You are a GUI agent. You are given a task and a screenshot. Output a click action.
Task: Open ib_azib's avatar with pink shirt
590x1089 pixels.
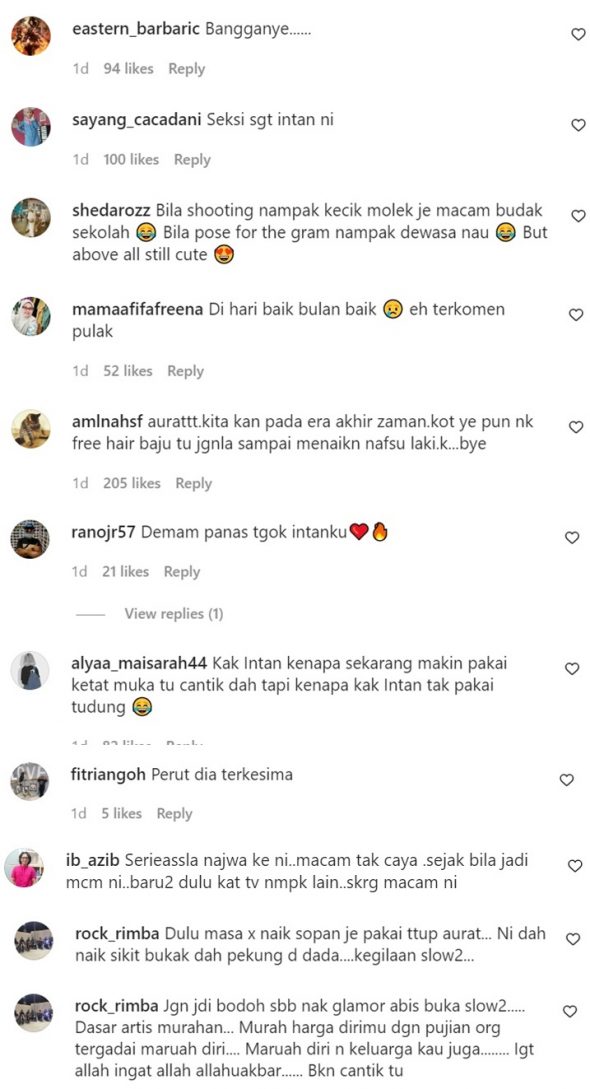(24, 867)
